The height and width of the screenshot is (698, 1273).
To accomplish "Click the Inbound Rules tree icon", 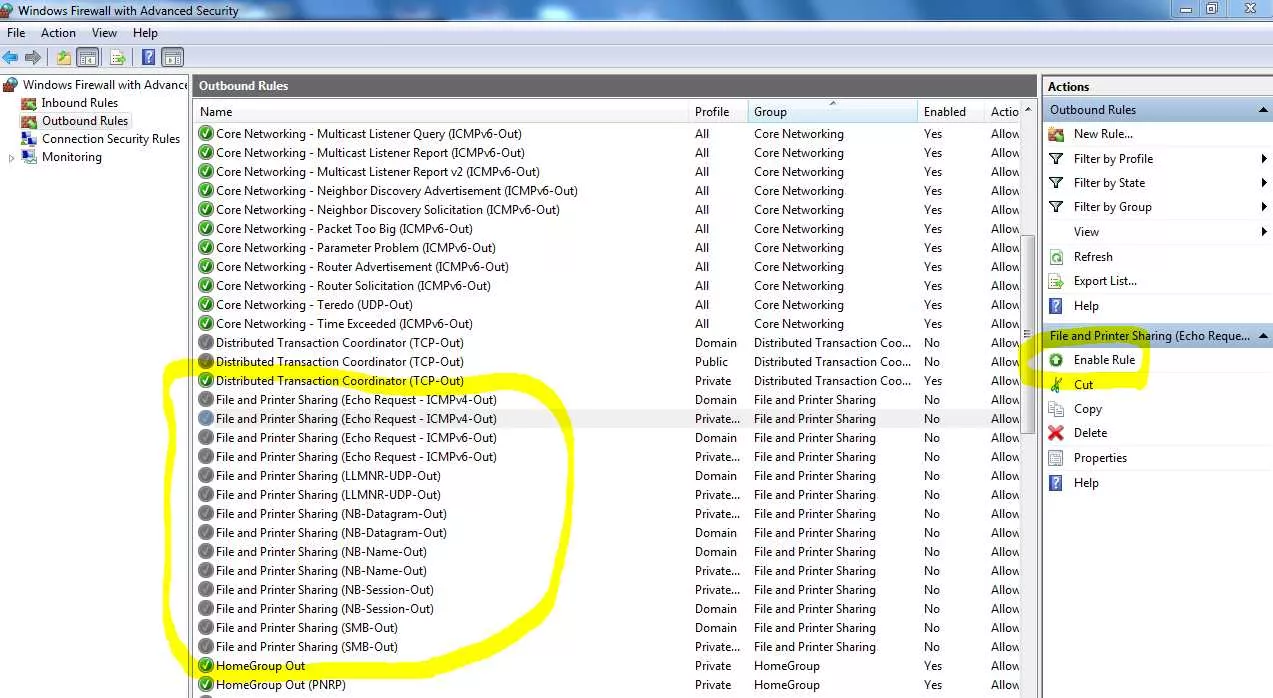I will pyautogui.click(x=29, y=103).
